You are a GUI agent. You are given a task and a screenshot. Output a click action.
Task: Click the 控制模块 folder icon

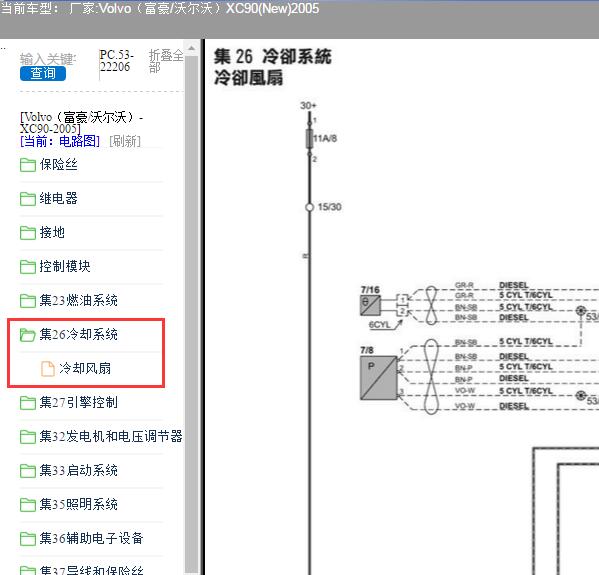(x=28, y=267)
